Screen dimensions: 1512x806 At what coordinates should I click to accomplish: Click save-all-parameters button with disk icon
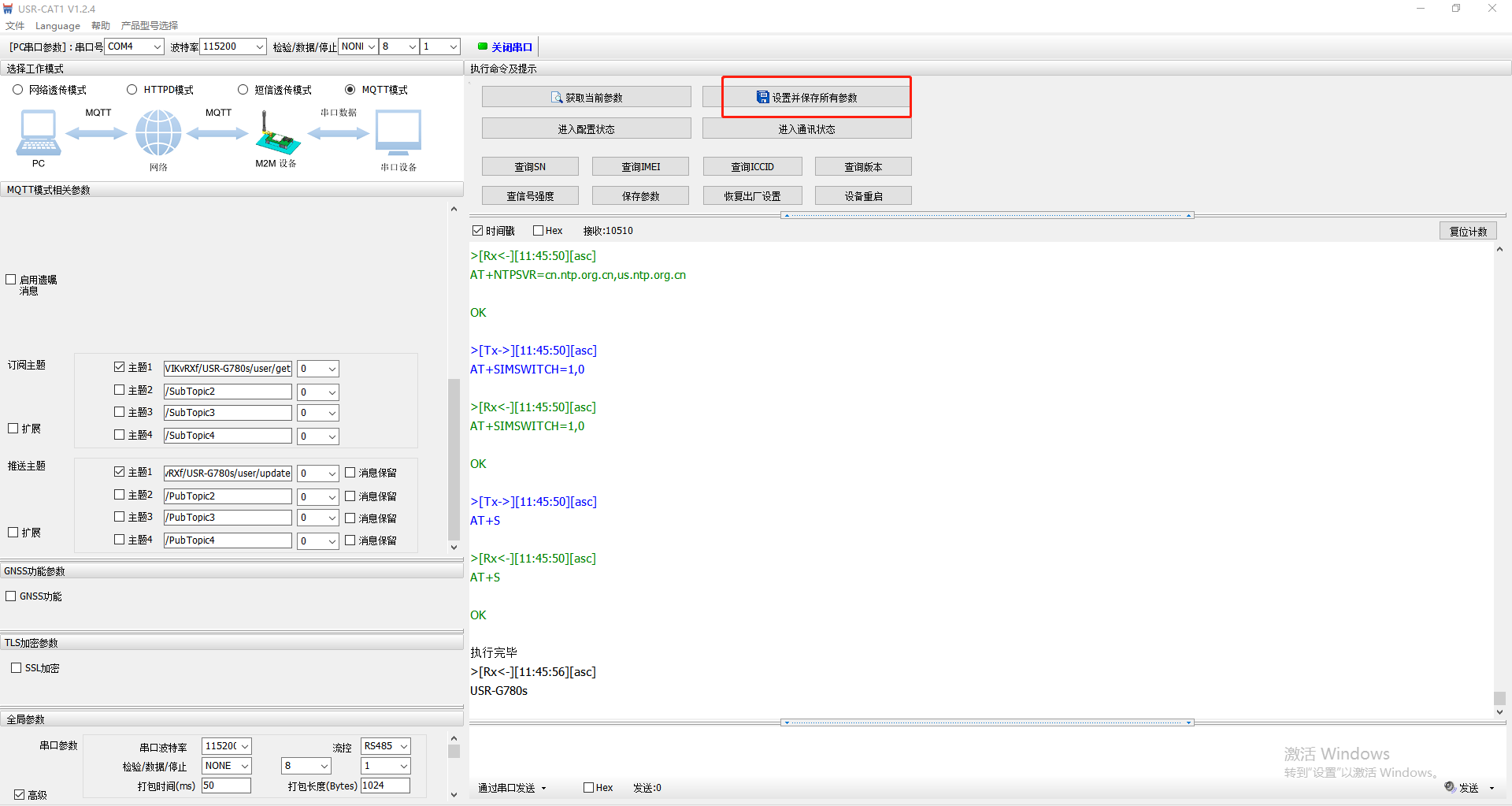pyautogui.click(x=806, y=98)
